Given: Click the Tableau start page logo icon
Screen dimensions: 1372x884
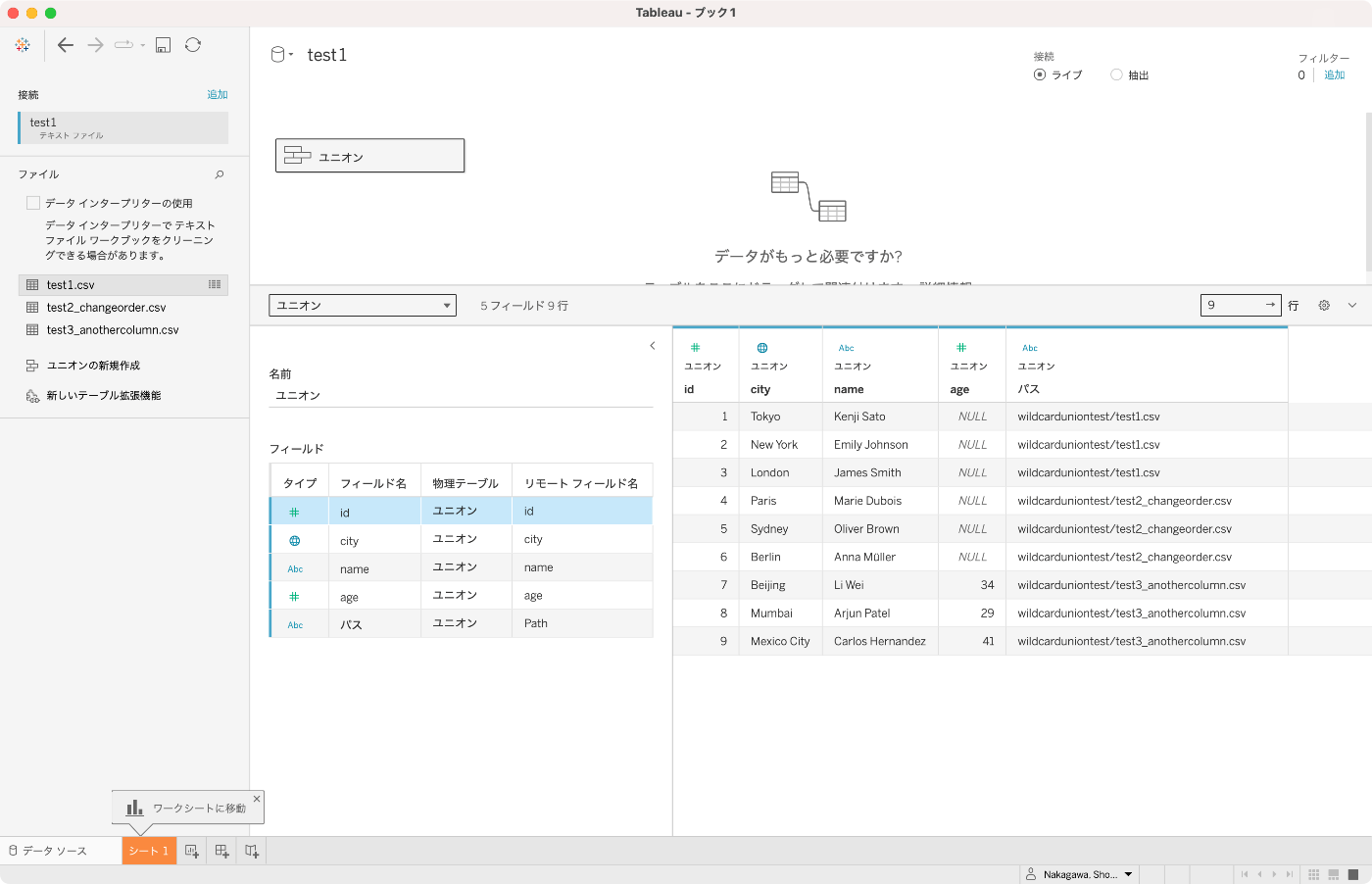Looking at the screenshot, I should click(x=23, y=45).
